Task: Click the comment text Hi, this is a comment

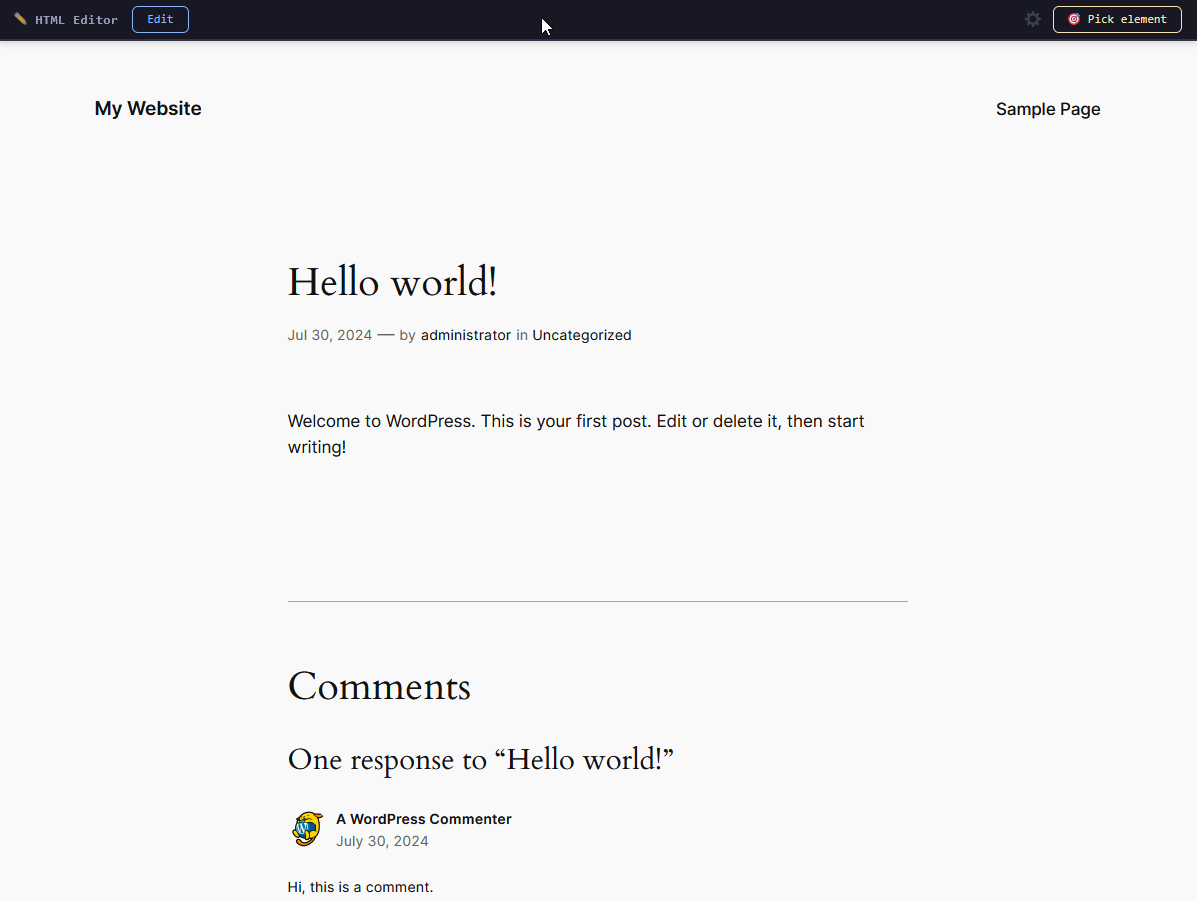Action: coord(360,887)
